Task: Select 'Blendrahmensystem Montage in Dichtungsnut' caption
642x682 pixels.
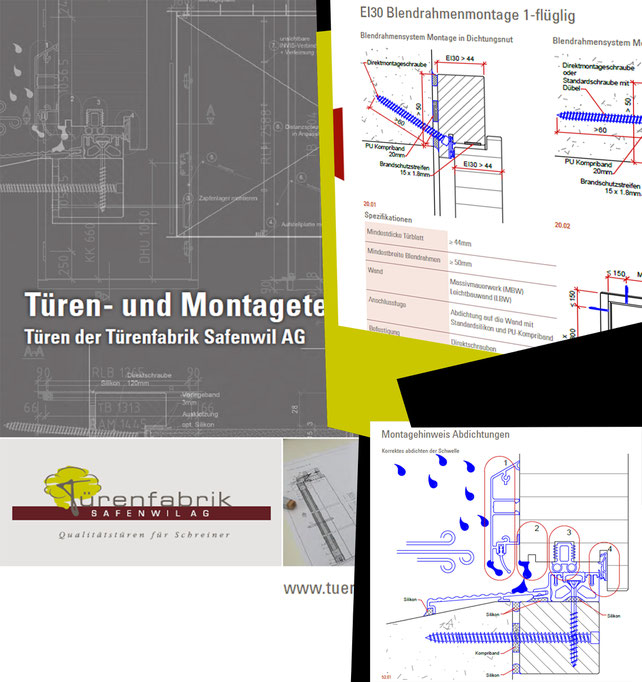Action: [436, 38]
